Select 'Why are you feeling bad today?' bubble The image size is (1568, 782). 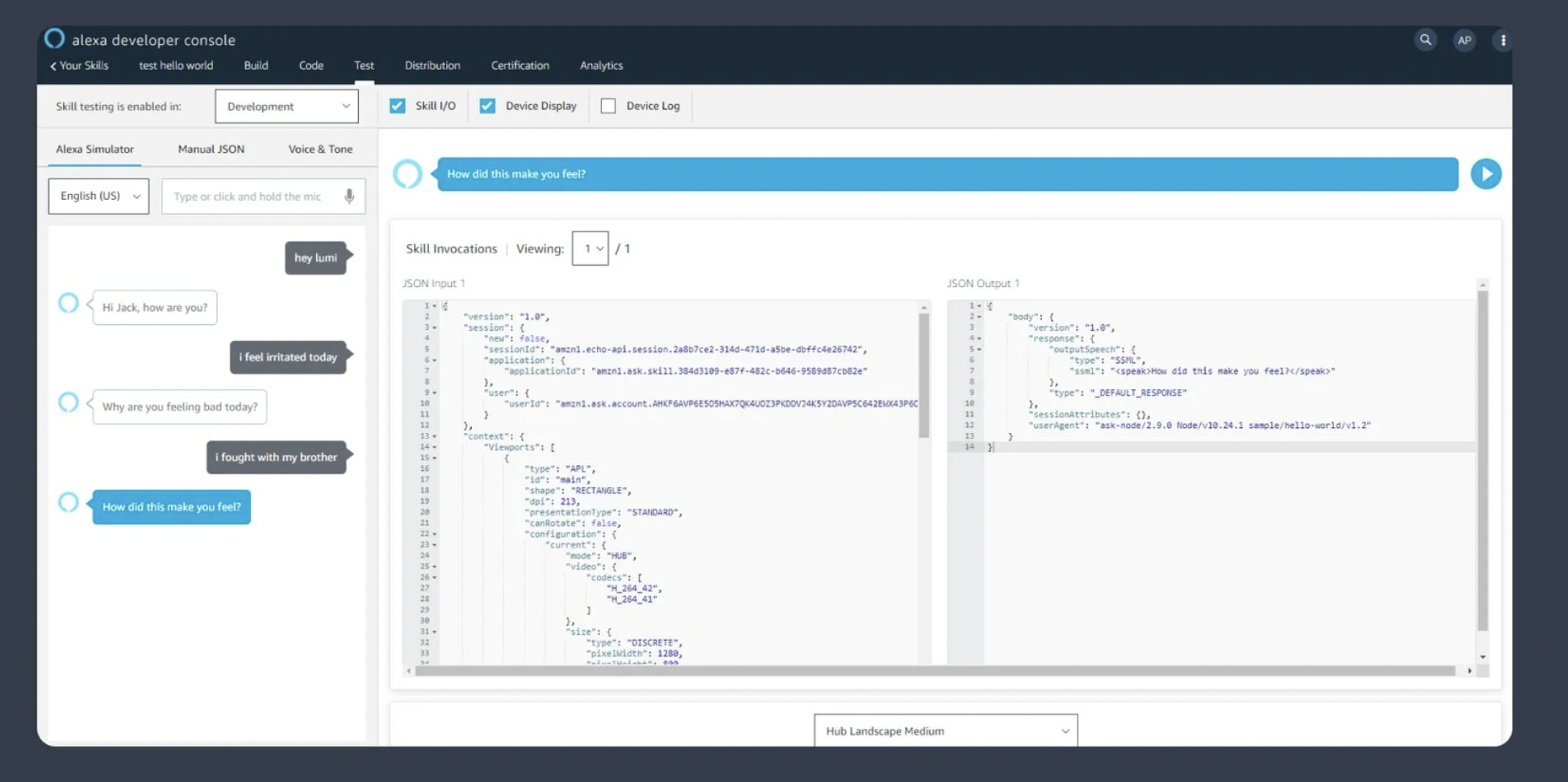click(x=180, y=407)
